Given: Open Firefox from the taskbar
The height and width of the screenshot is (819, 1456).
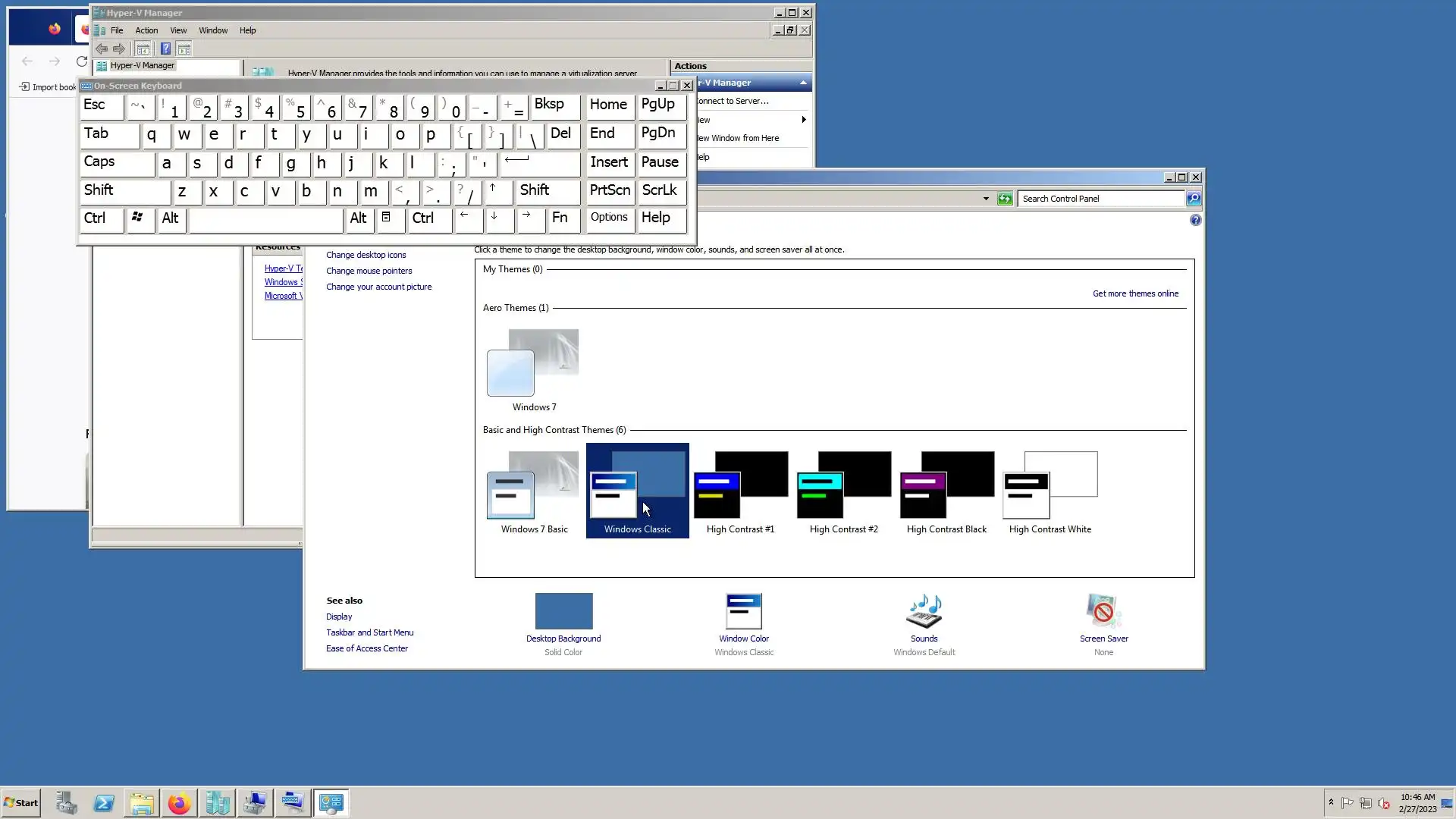Looking at the screenshot, I should [179, 803].
